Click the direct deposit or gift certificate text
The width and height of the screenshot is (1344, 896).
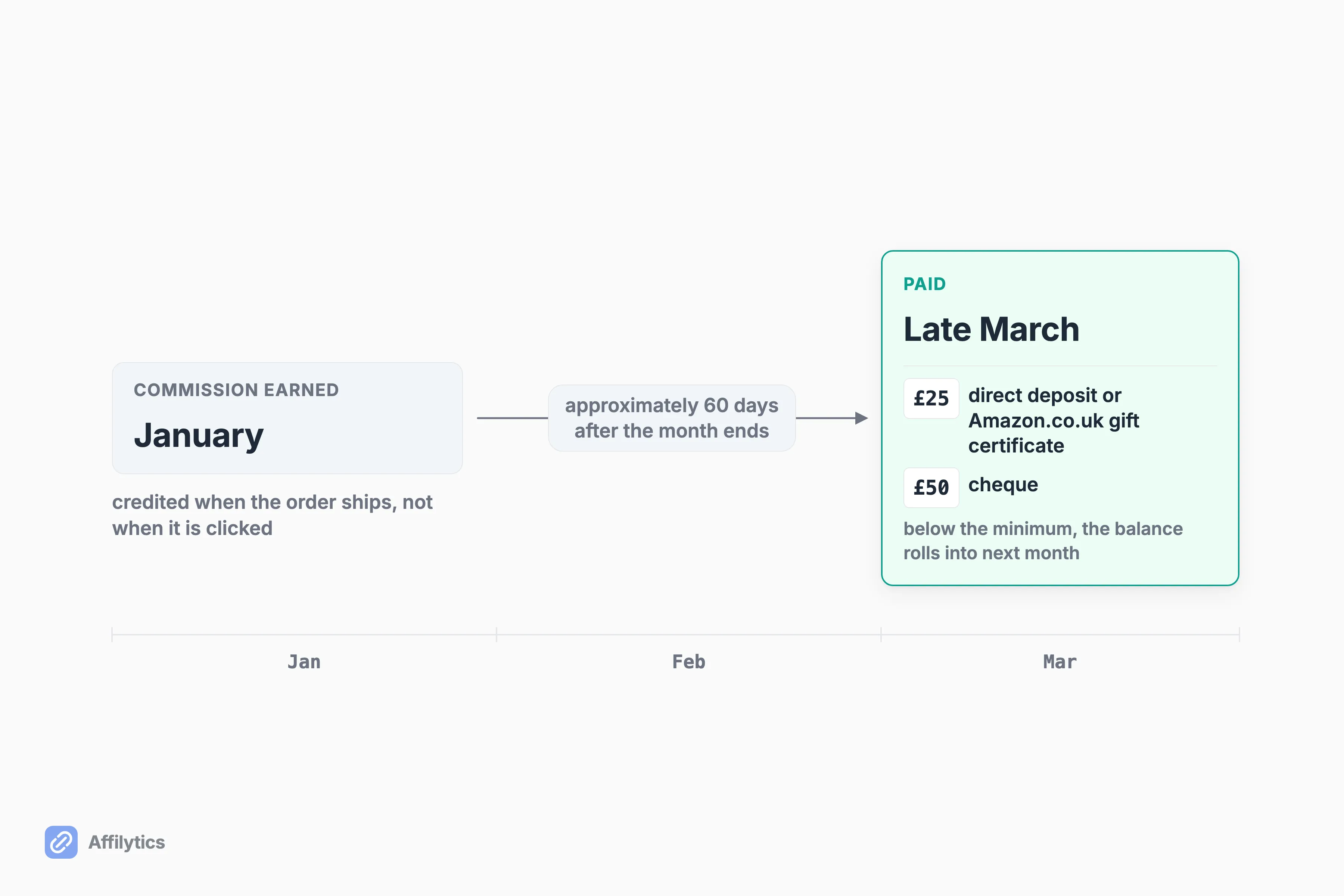click(1054, 420)
